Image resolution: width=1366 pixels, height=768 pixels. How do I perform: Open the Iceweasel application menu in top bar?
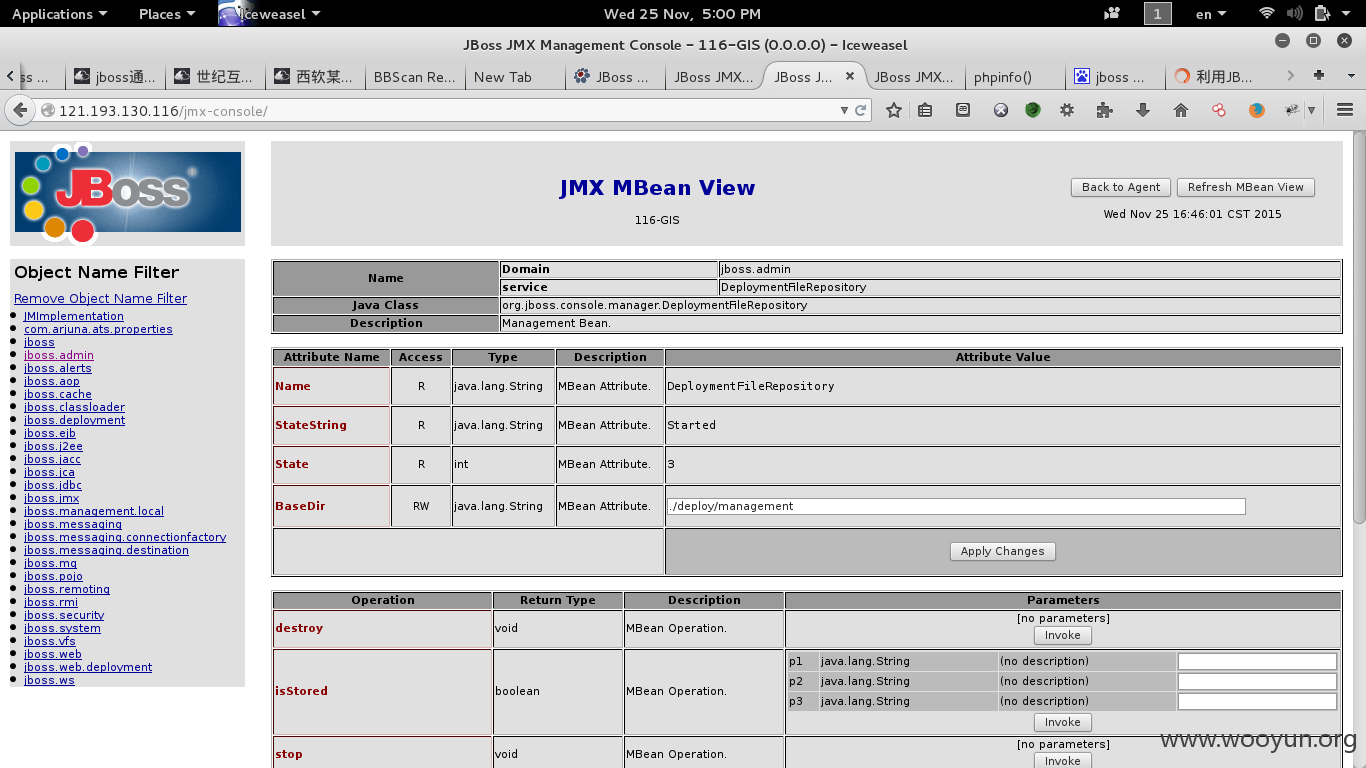(x=270, y=14)
